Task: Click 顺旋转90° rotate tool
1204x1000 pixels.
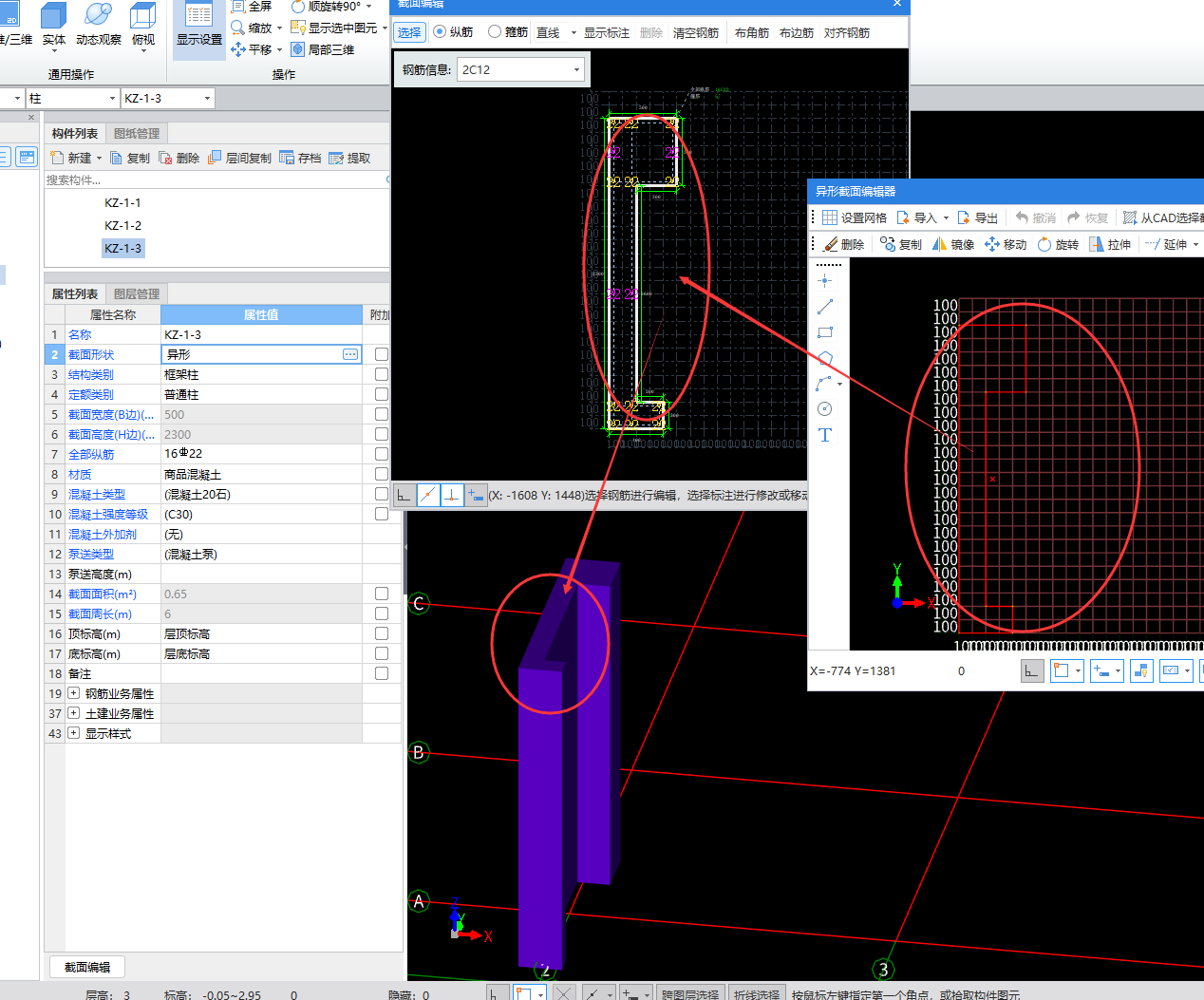Action: (x=326, y=7)
